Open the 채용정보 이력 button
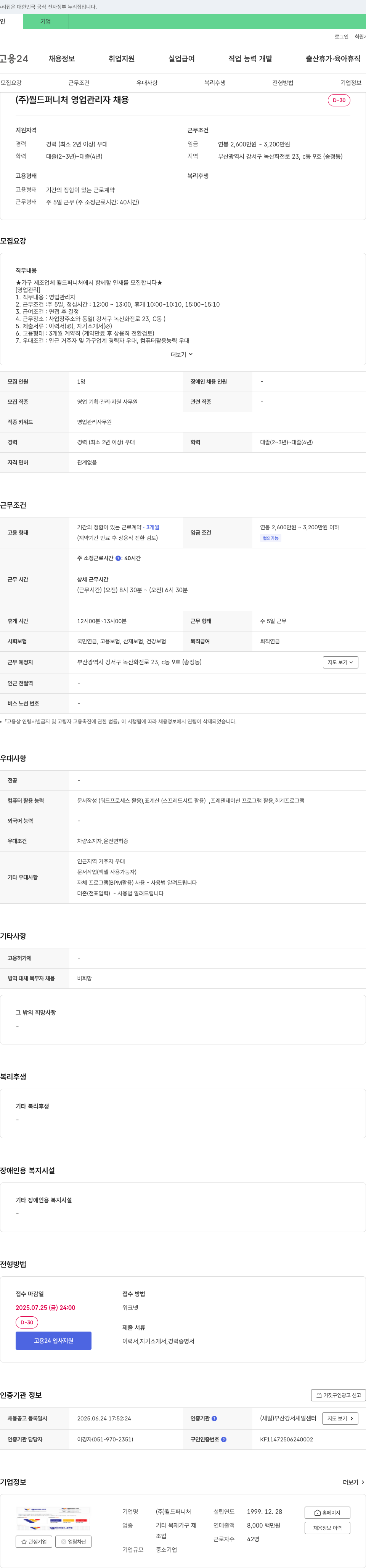Viewport: 366px width, 1568px height. click(327, 1528)
